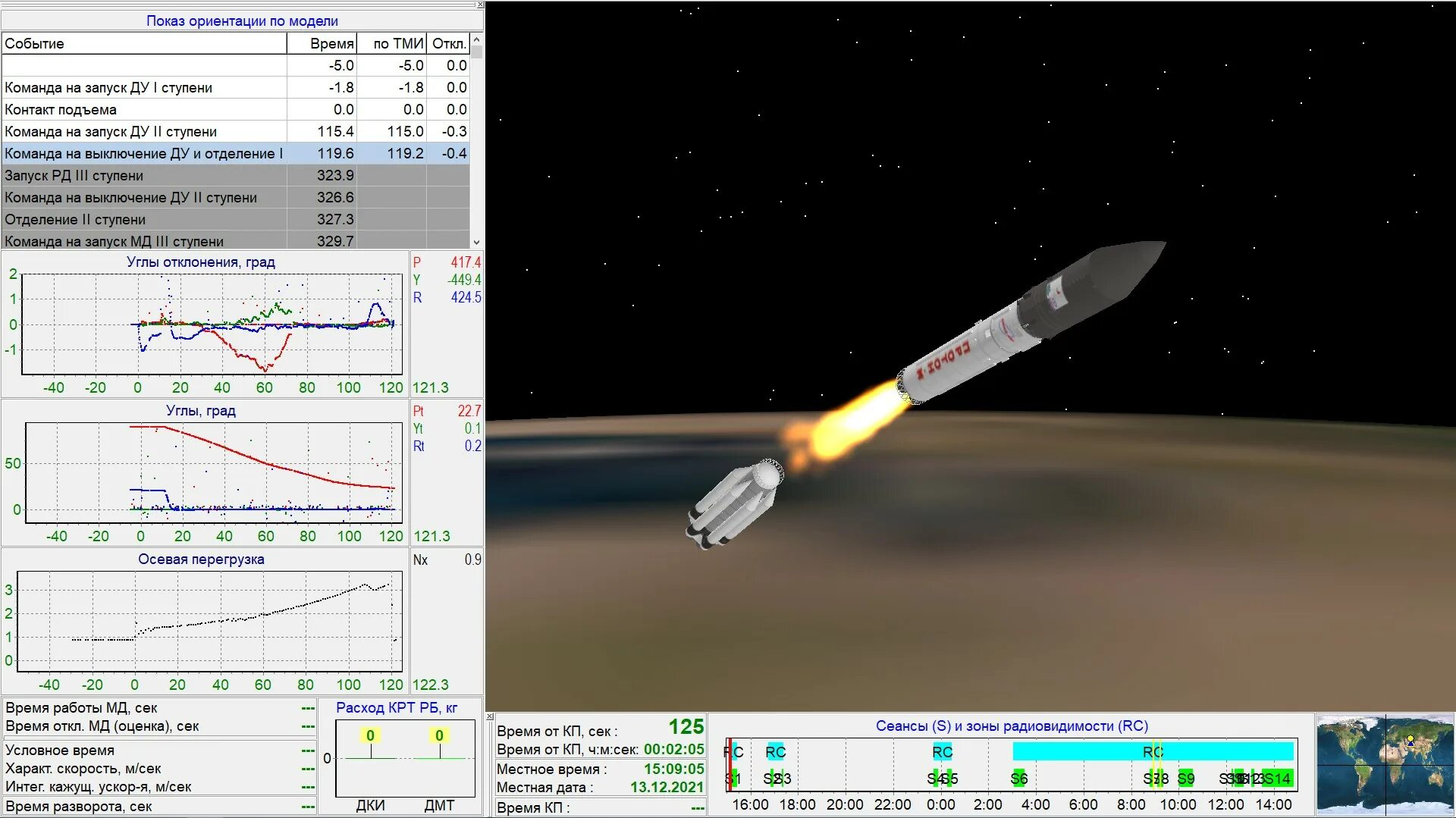Screen dimensions: 1456x818
Task: Click the 'Откл.' column header
Action: click(x=448, y=43)
